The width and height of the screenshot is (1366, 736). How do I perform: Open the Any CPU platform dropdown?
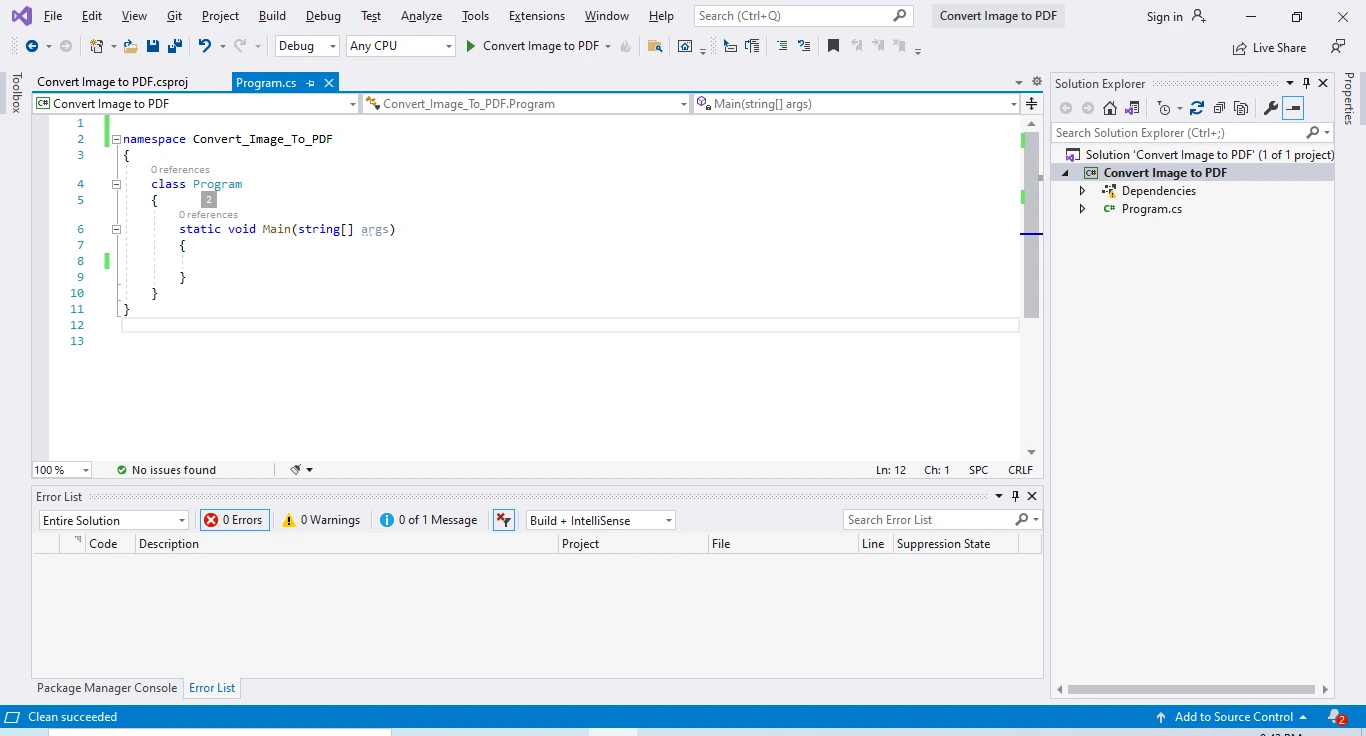(x=401, y=46)
